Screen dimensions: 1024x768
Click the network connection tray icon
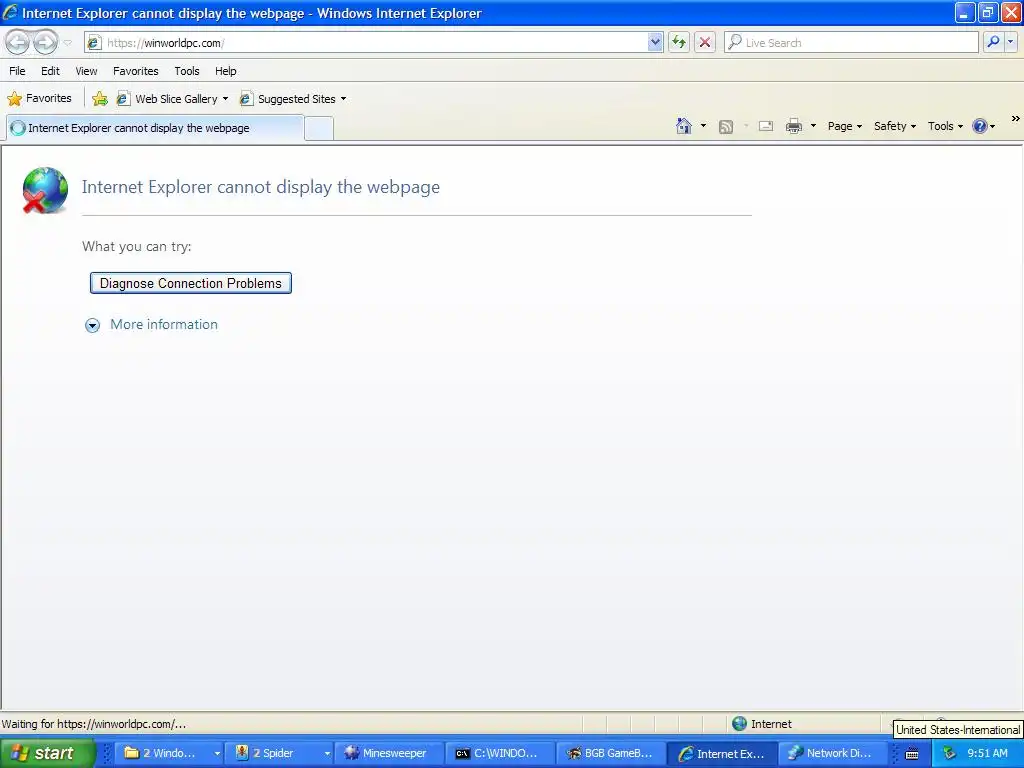(949, 753)
